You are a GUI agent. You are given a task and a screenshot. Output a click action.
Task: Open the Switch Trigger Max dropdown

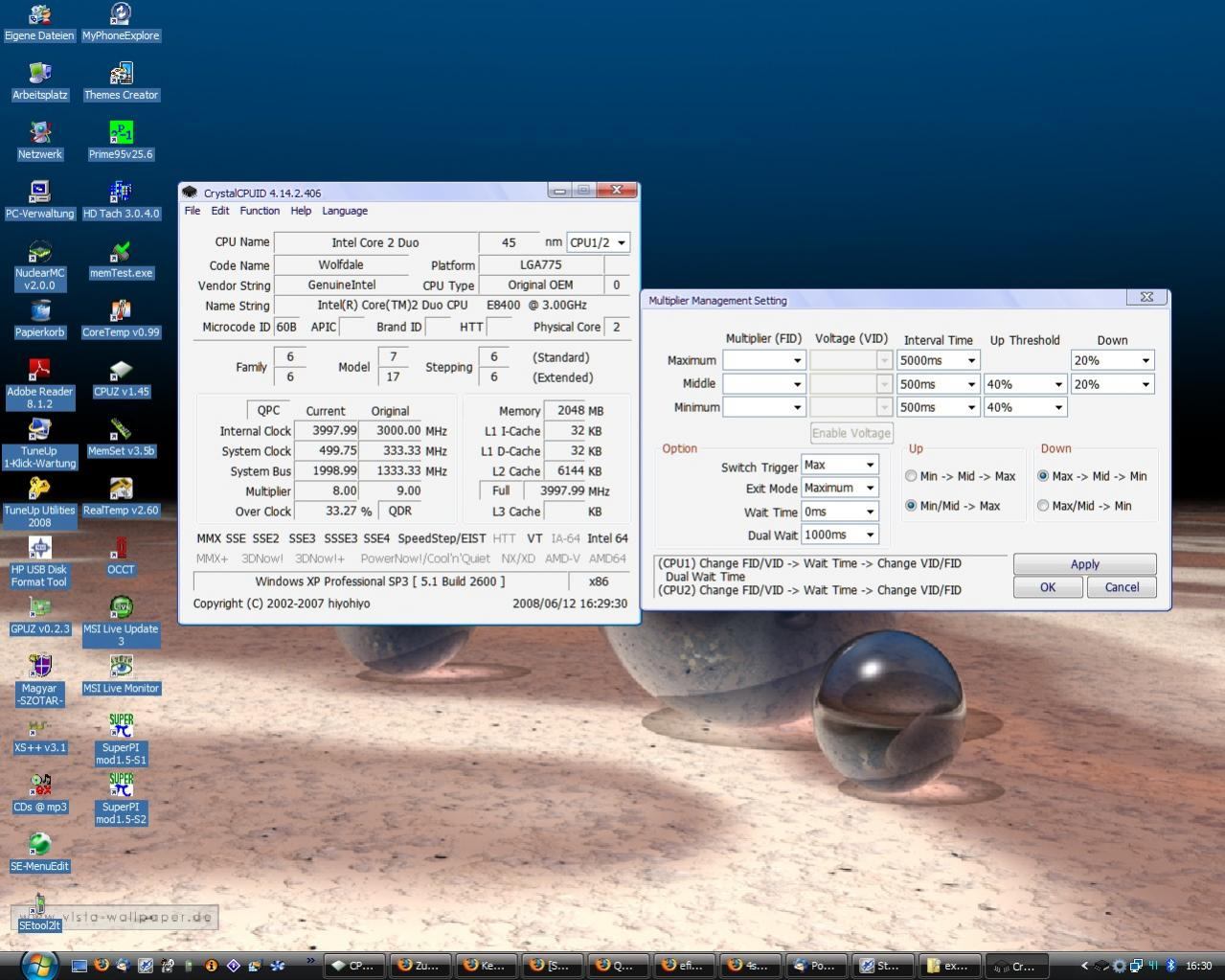[840, 466]
